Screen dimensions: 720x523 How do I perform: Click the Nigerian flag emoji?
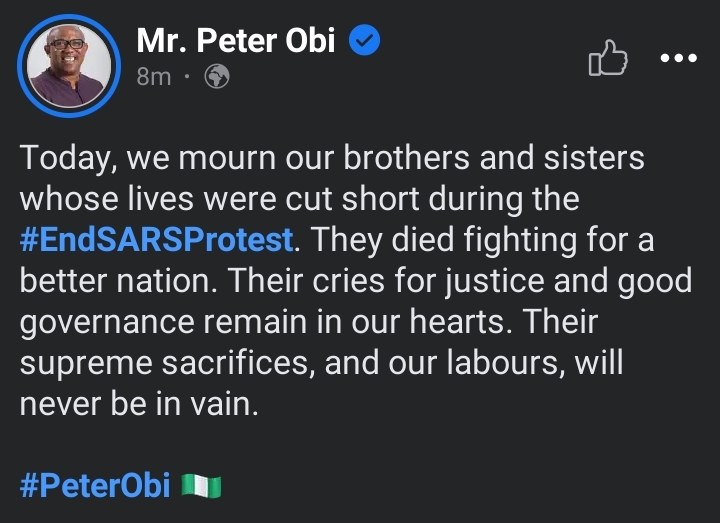click(201, 487)
